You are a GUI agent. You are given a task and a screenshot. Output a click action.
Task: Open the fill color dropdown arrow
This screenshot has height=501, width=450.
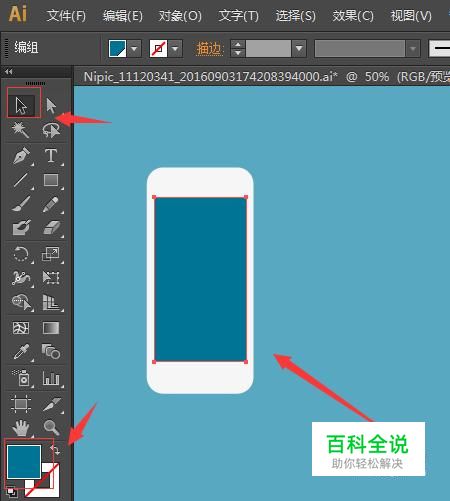[x=134, y=49]
